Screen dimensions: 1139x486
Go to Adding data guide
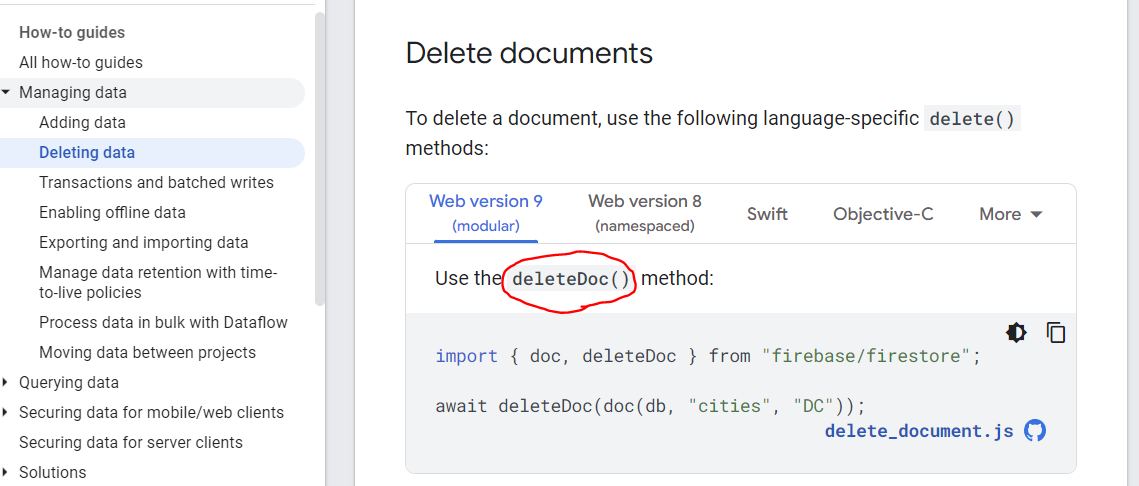pyautogui.click(x=82, y=122)
